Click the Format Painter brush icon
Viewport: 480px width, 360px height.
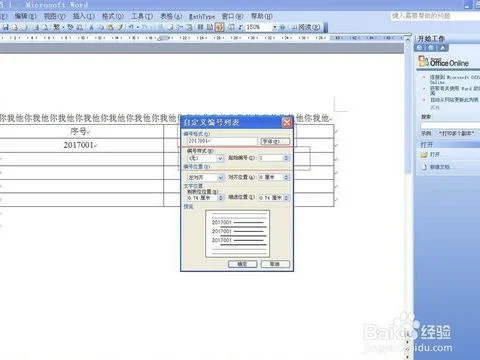click(x=121, y=27)
